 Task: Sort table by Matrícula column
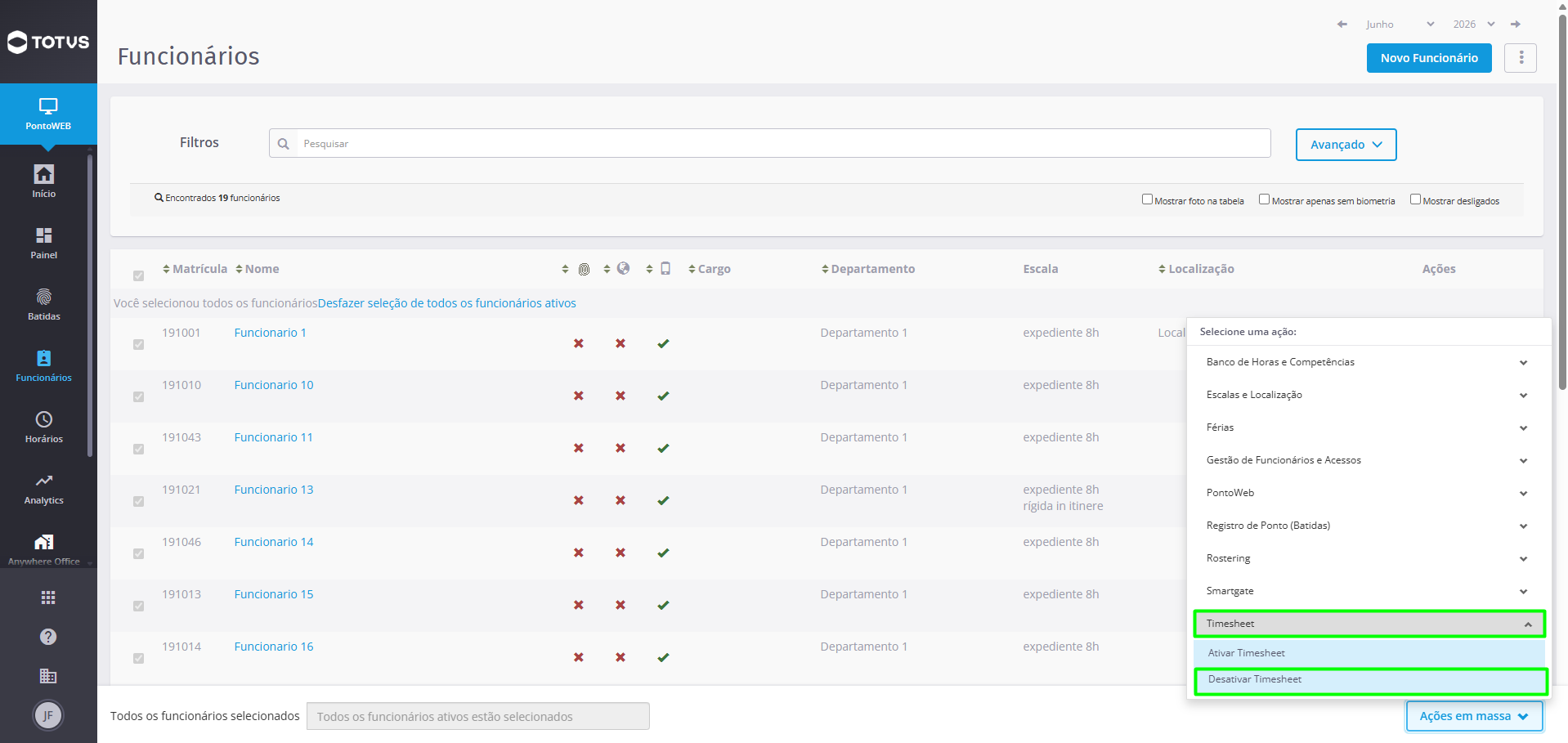[195, 269]
